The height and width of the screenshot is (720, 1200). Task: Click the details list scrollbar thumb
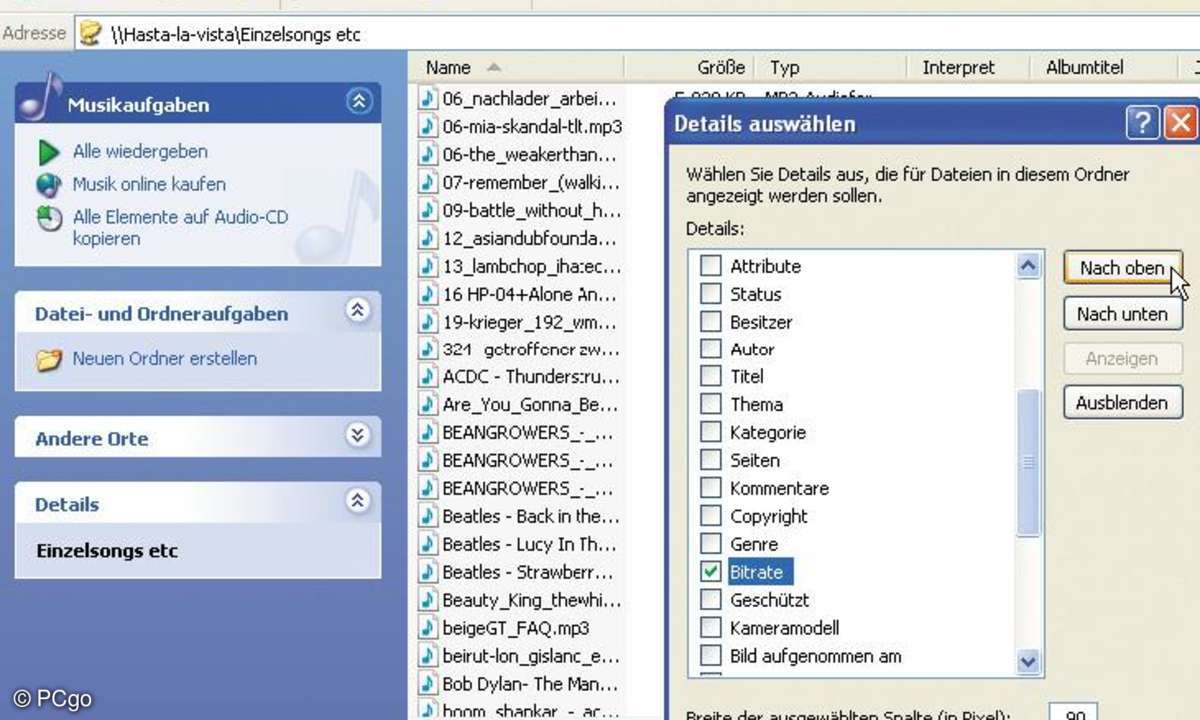pyautogui.click(x=1028, y=461)
